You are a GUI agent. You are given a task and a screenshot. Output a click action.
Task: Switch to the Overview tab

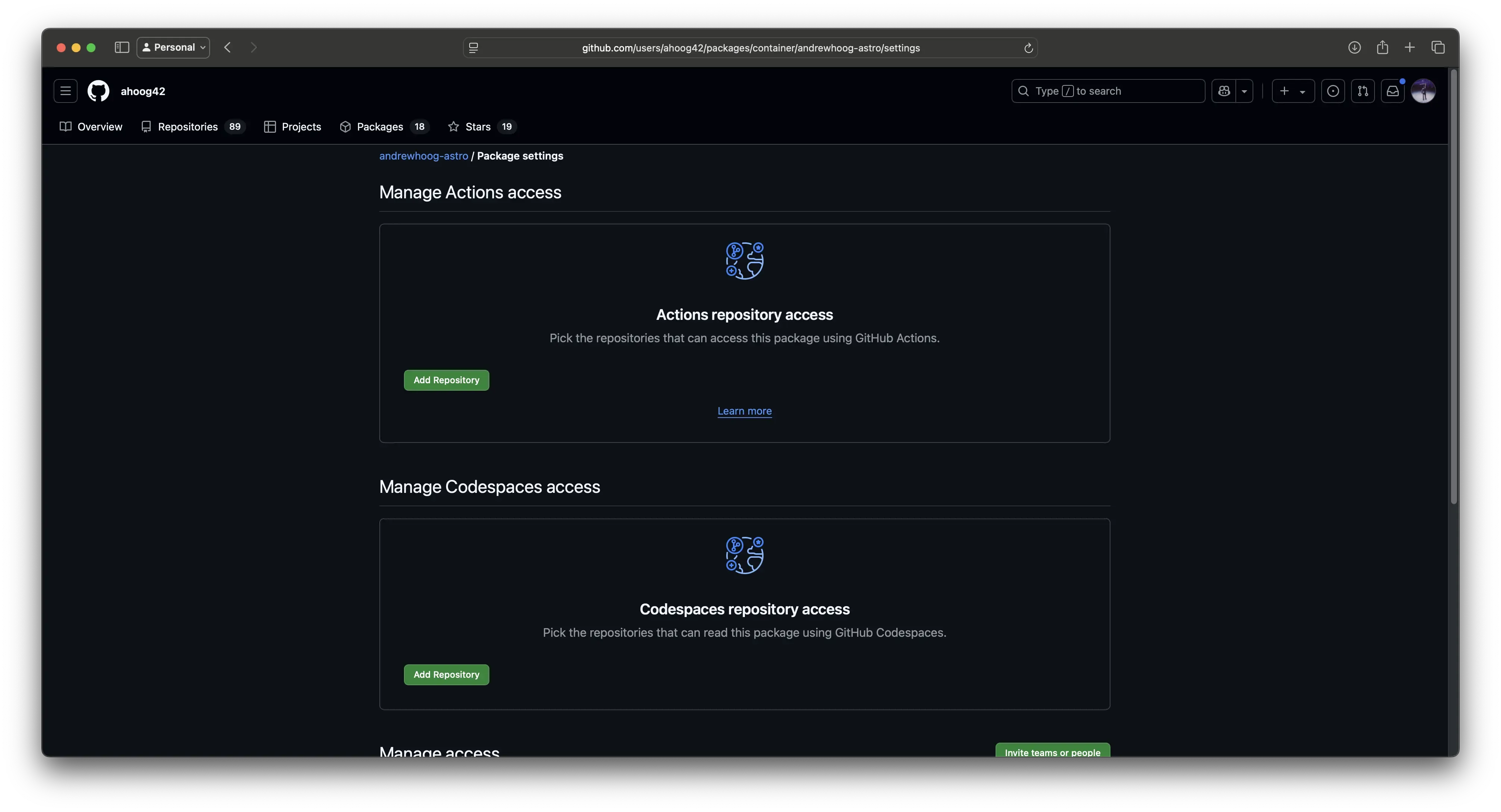click(91, 126)
